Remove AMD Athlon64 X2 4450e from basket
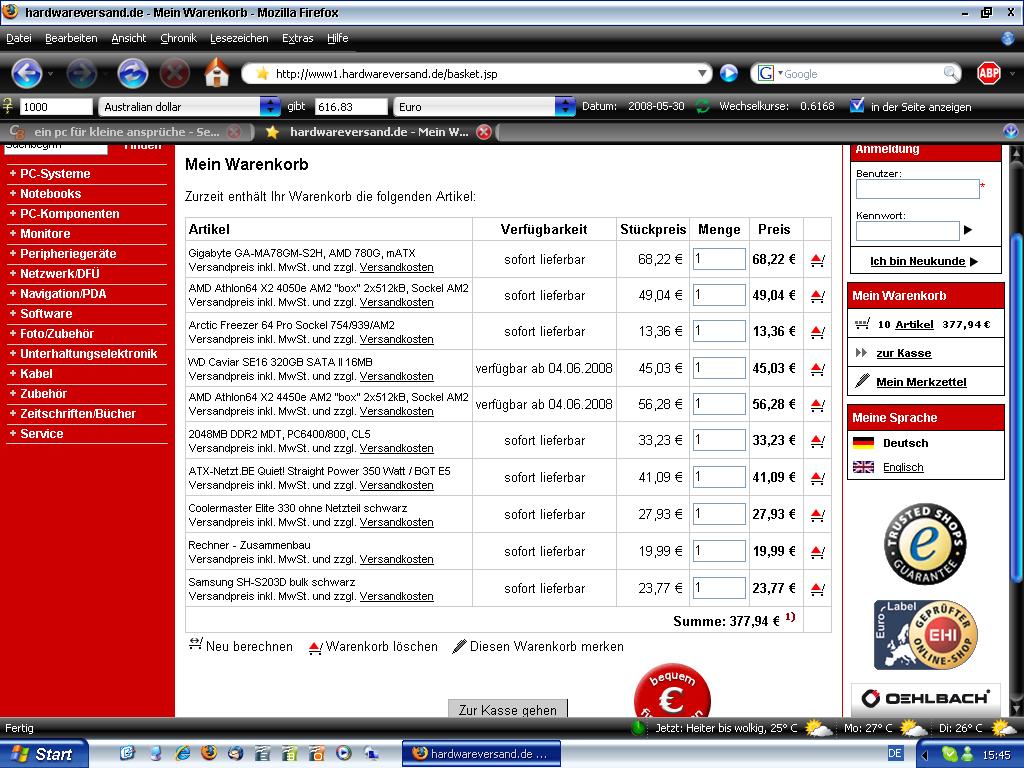1024x768 pixels. click(817, 405)
